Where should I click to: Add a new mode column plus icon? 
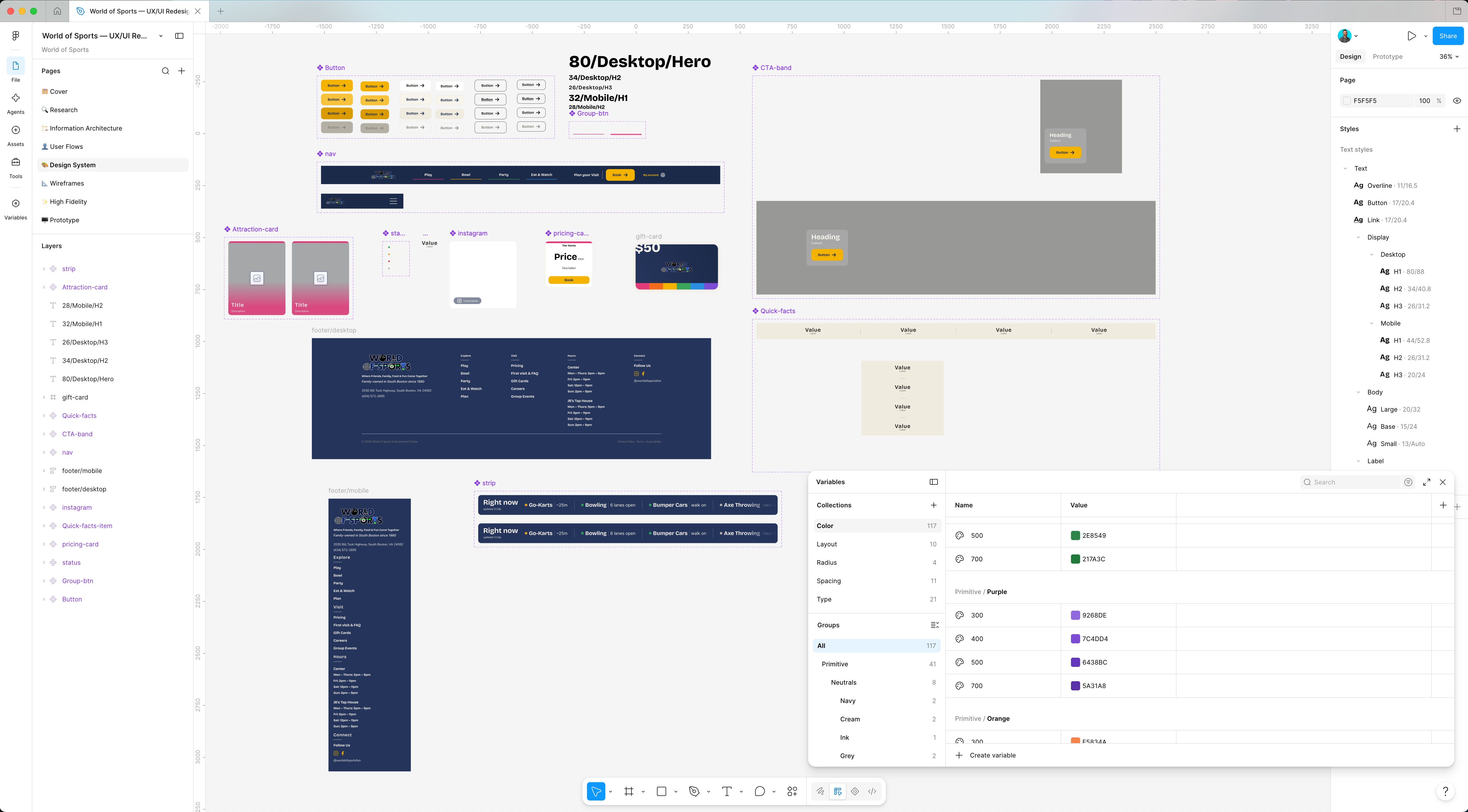(x=1443, y=505)
